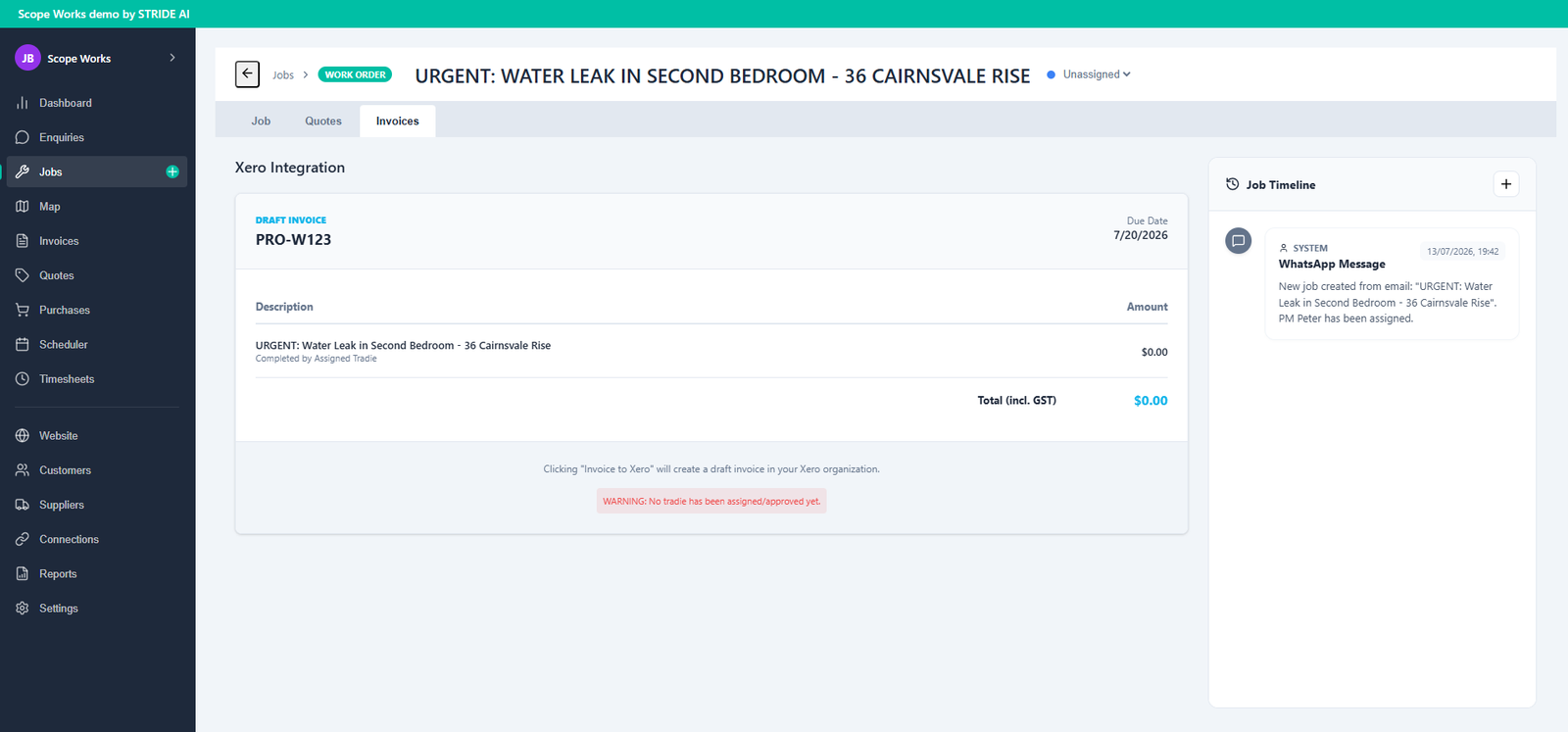Image resolution: width=1568 pixels, height=732 pixels.
Task: Click the $0.00 total amount
Action: [x=1151, y=401]
